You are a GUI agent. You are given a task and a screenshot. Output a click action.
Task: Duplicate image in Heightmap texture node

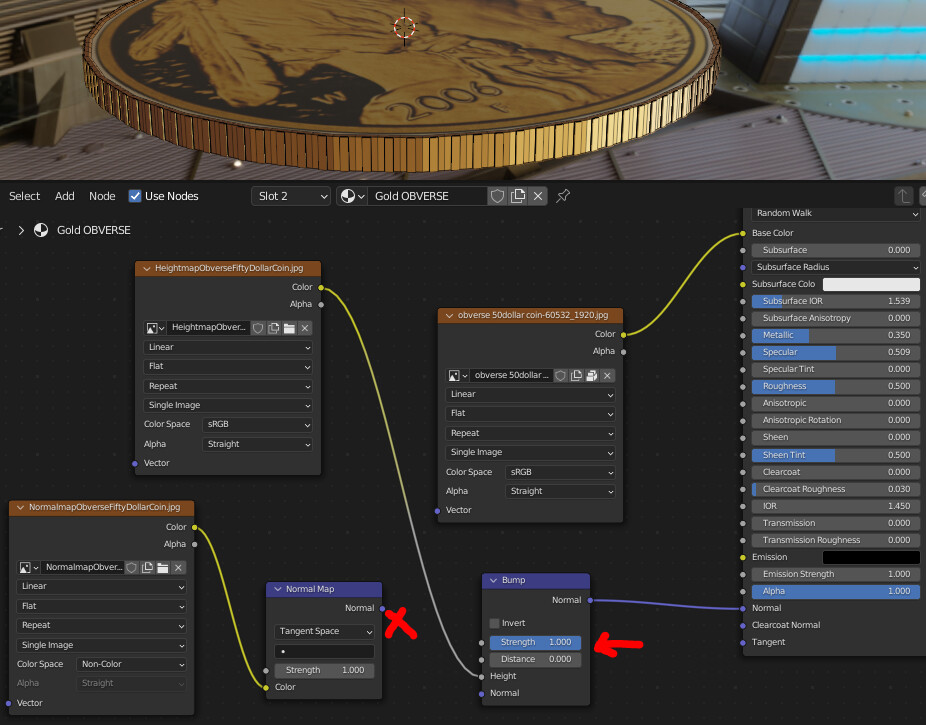273,328
